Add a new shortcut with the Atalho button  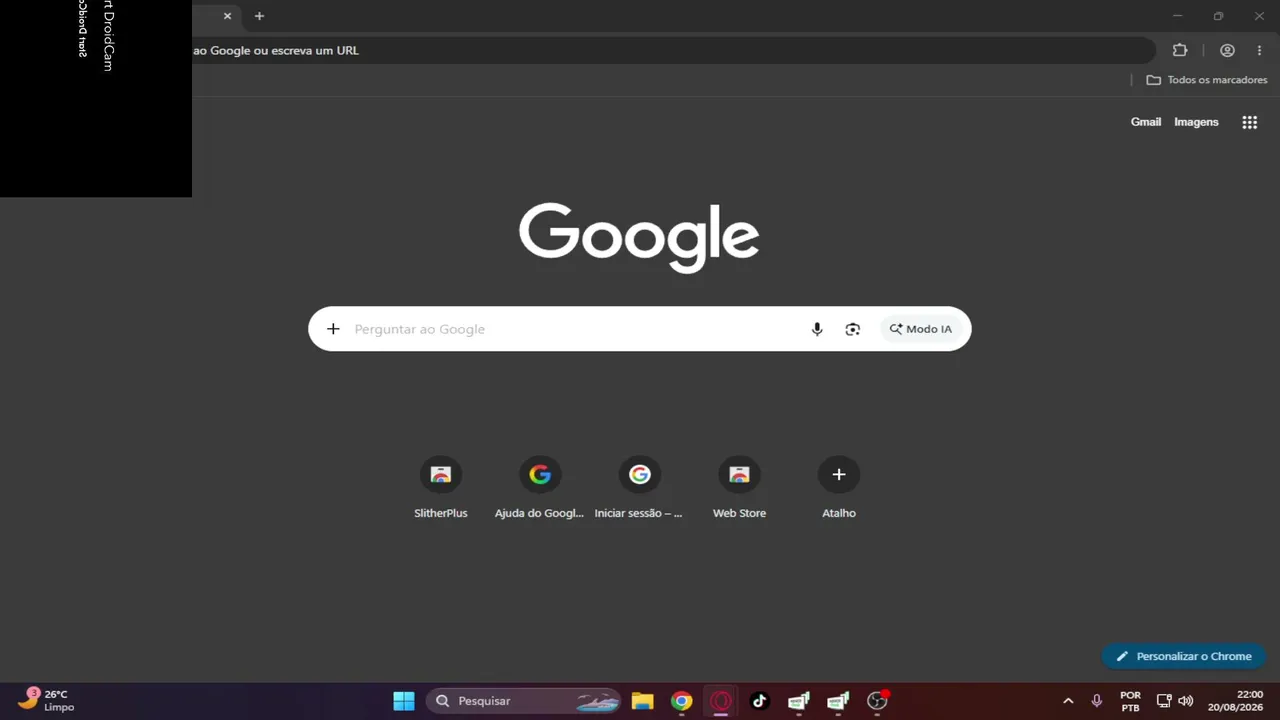pyautogui.click(x=839, y=488)
